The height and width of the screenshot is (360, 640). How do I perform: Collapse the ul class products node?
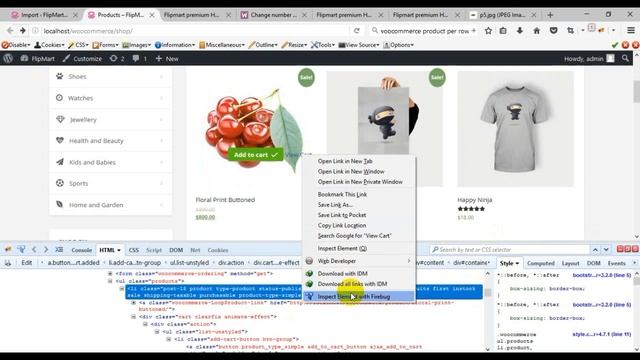tap(110, 281)
